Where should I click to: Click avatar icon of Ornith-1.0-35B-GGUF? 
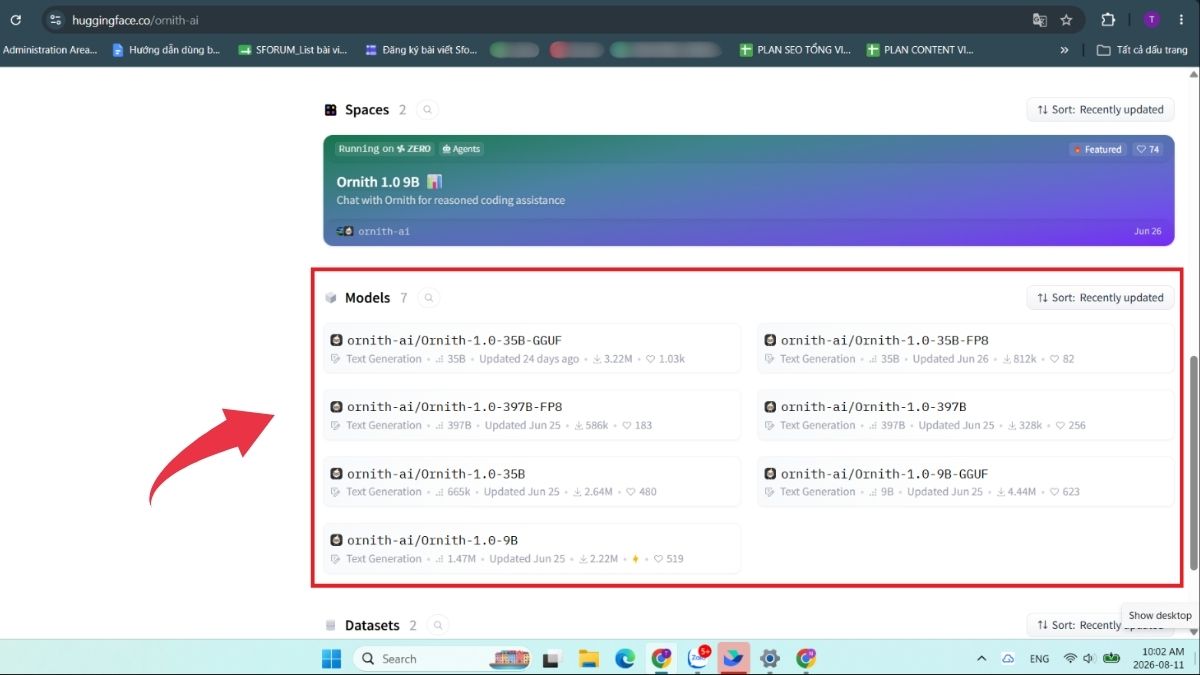point(337,340)
